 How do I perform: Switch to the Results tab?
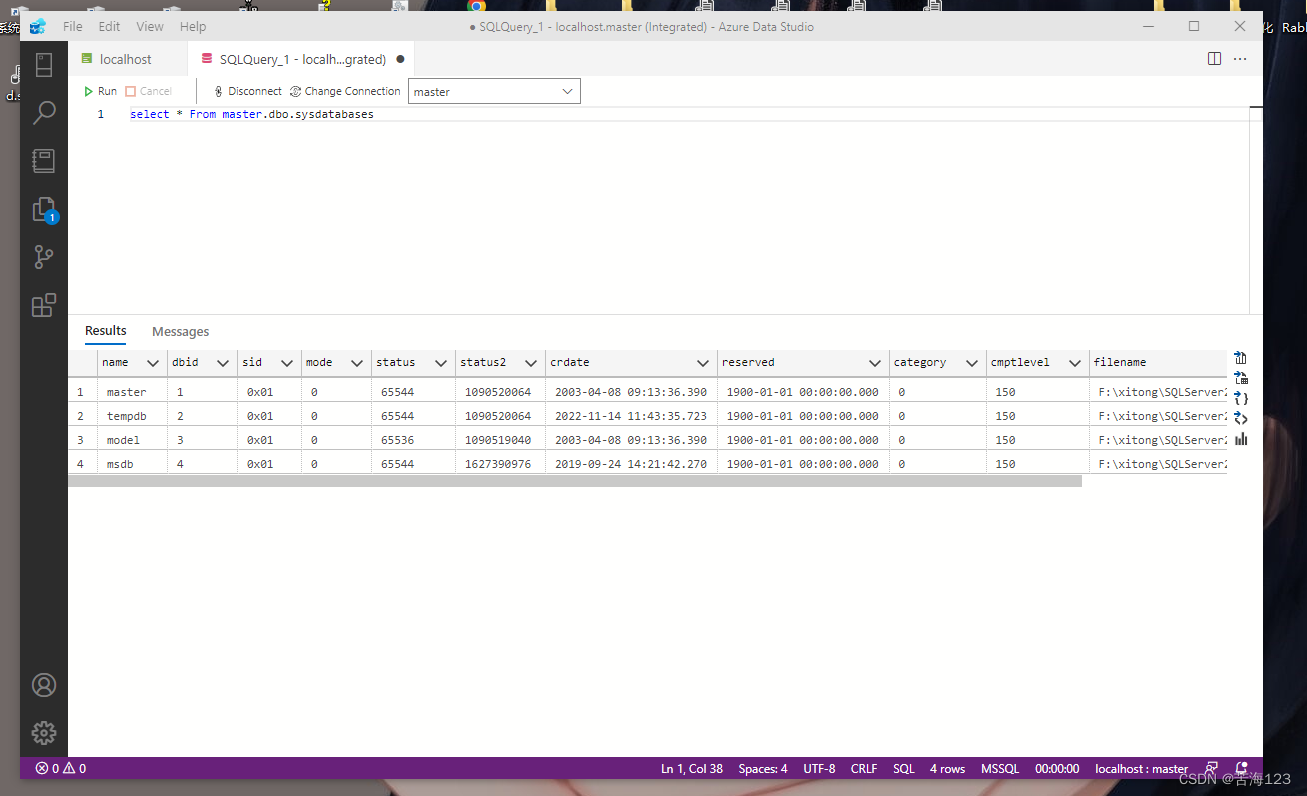106,331
